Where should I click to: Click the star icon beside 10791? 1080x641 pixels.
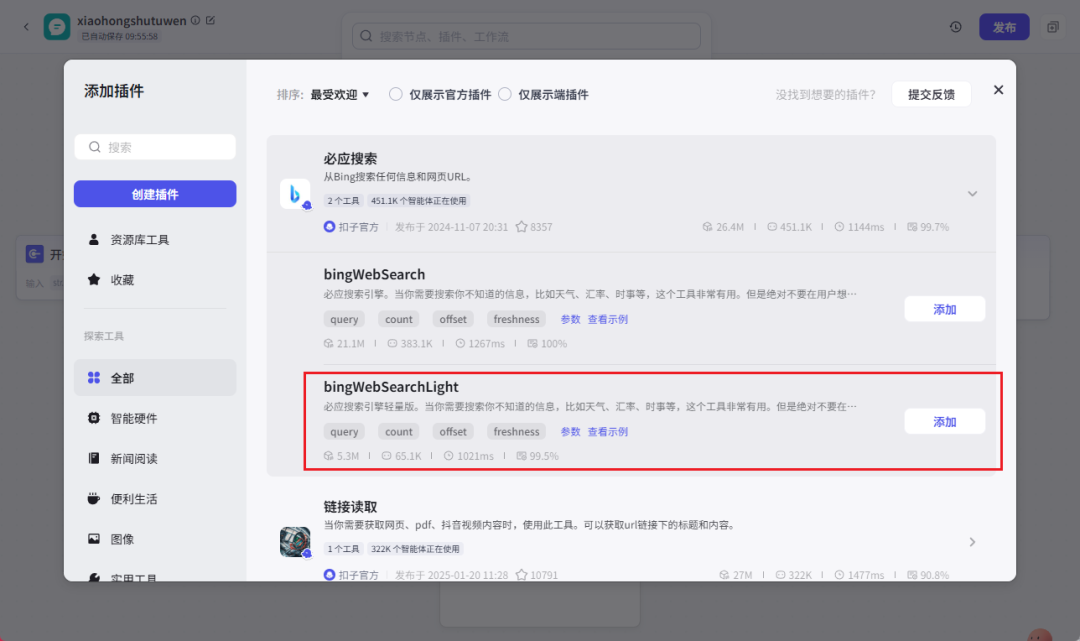click(521, 575)
